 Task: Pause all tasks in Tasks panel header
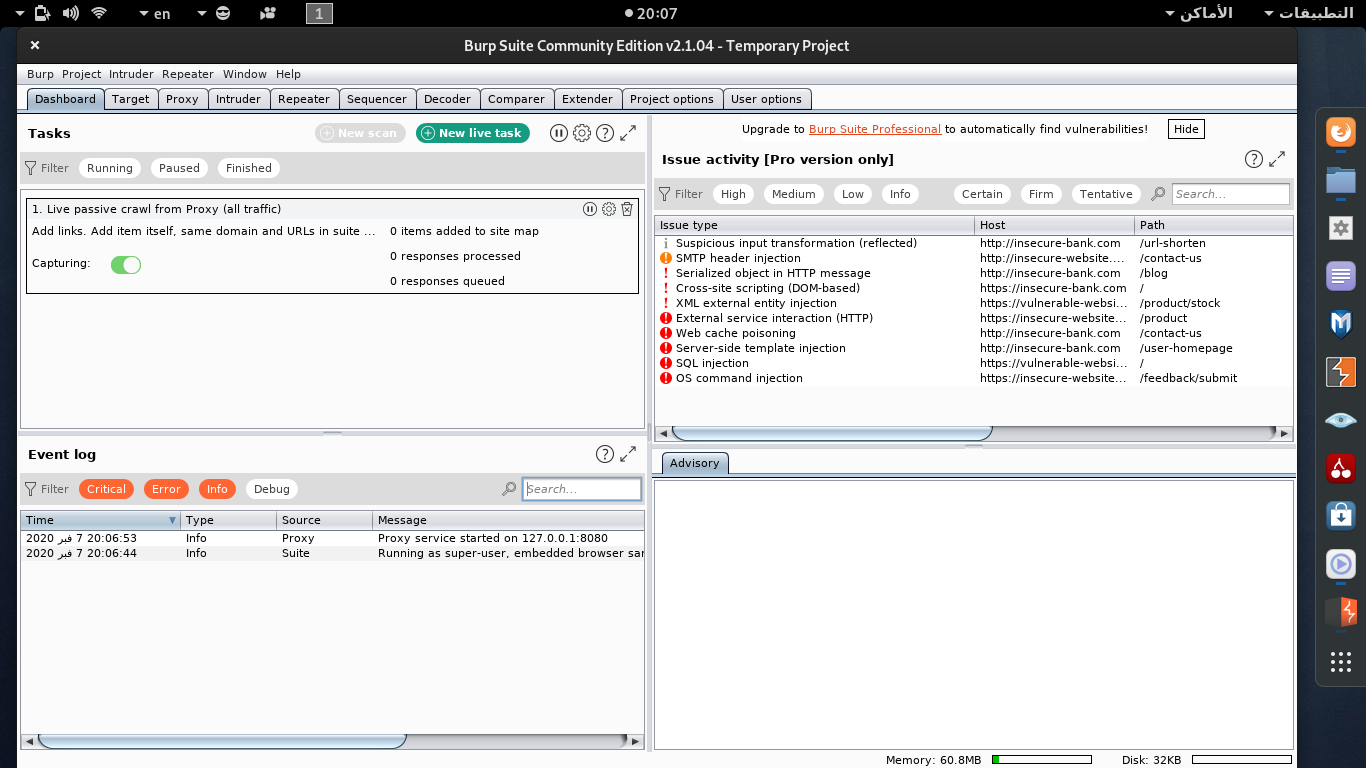pyautogui.click(x=559, y=133)
